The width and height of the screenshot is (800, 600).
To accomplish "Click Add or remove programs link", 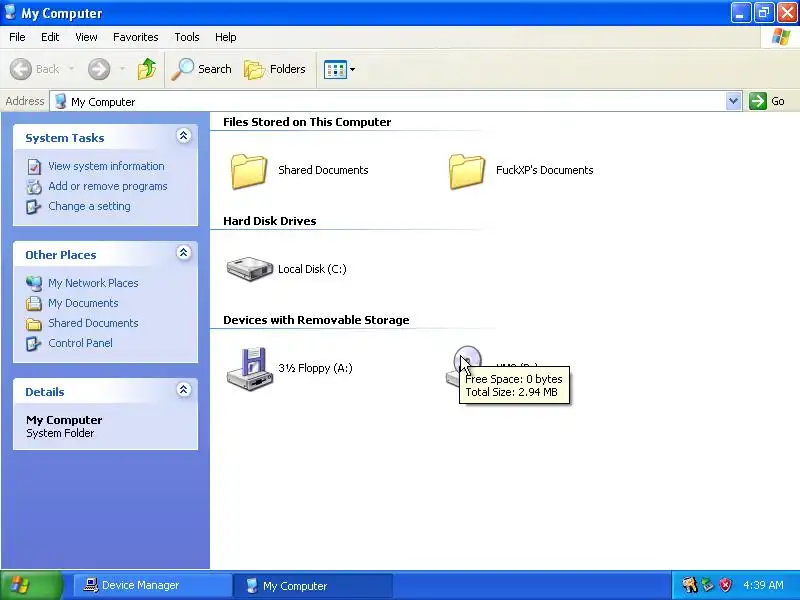I will pyautogui.click(x=108, y=186).
